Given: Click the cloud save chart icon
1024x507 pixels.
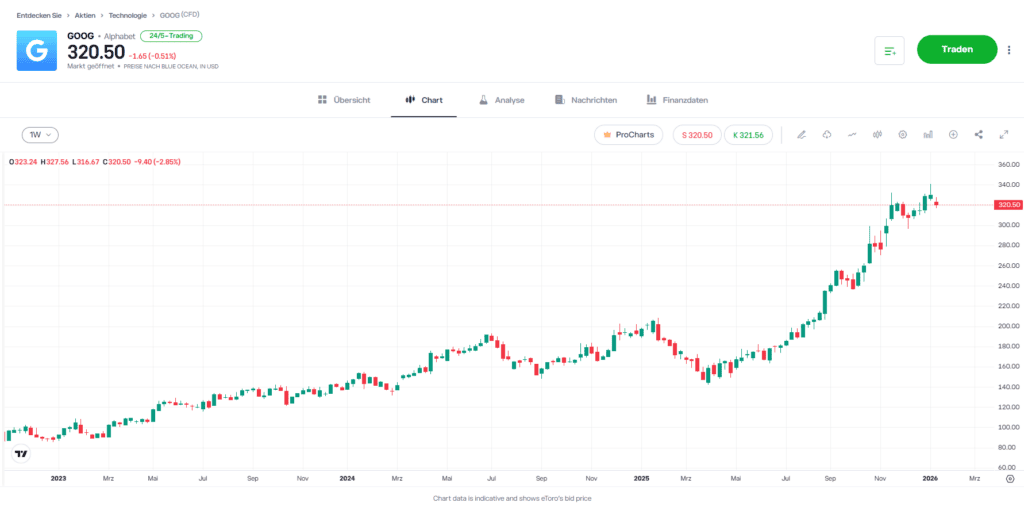Looking at the screenshot, I should coord(827,135).
